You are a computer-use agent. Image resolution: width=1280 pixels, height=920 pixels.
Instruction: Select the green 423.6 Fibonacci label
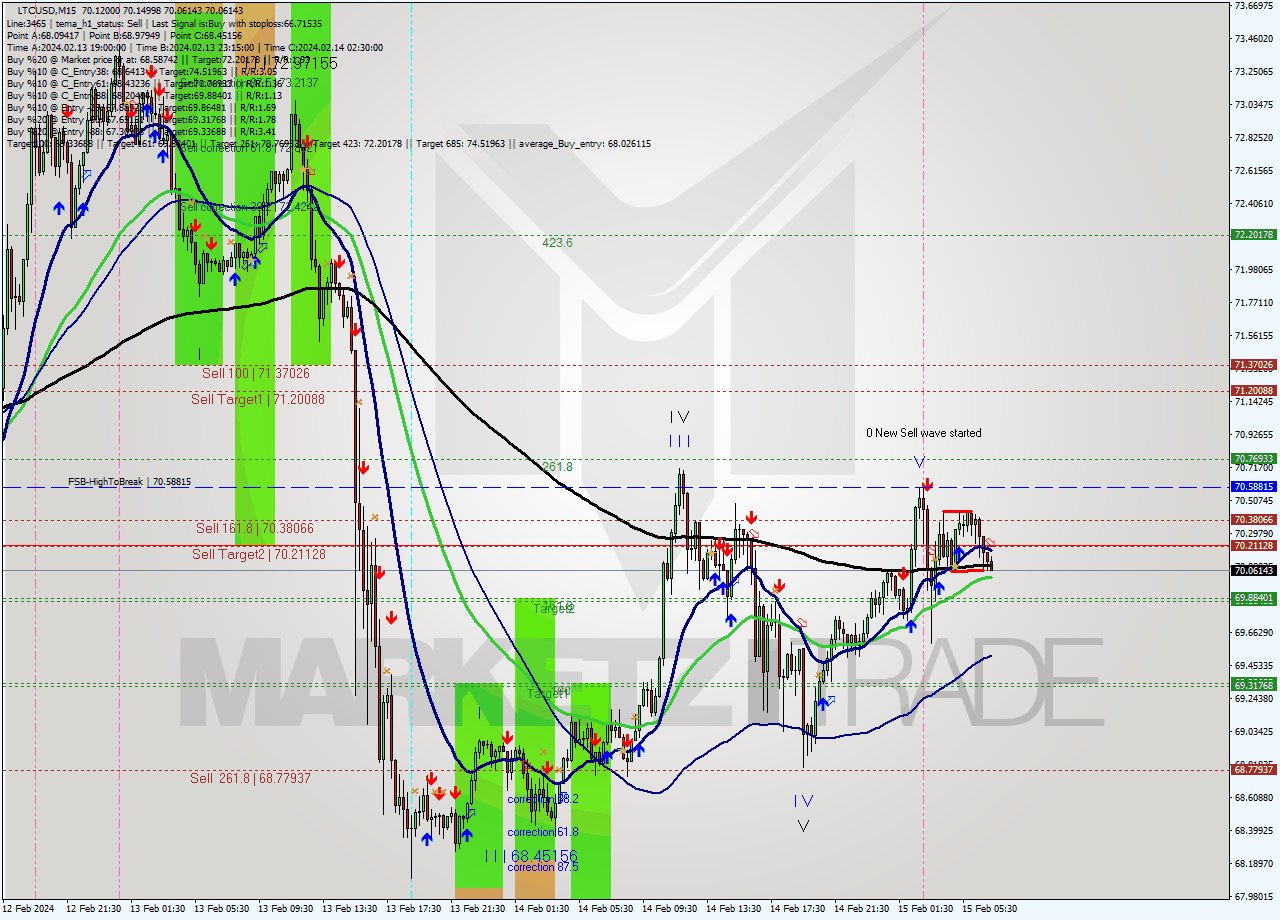point(557,243)
